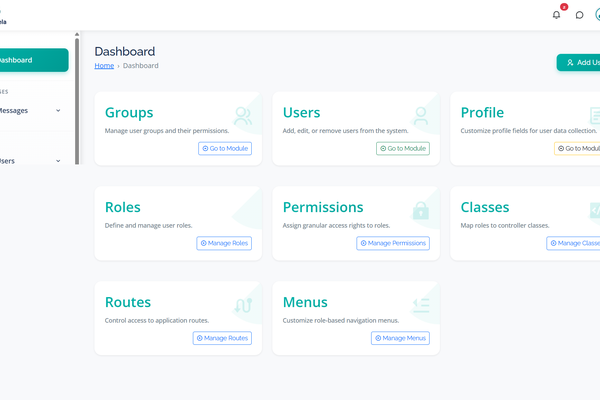Select Dashboard in the sidebar
The height and width of the screenshot is (400, 600).
coord(32,60)
